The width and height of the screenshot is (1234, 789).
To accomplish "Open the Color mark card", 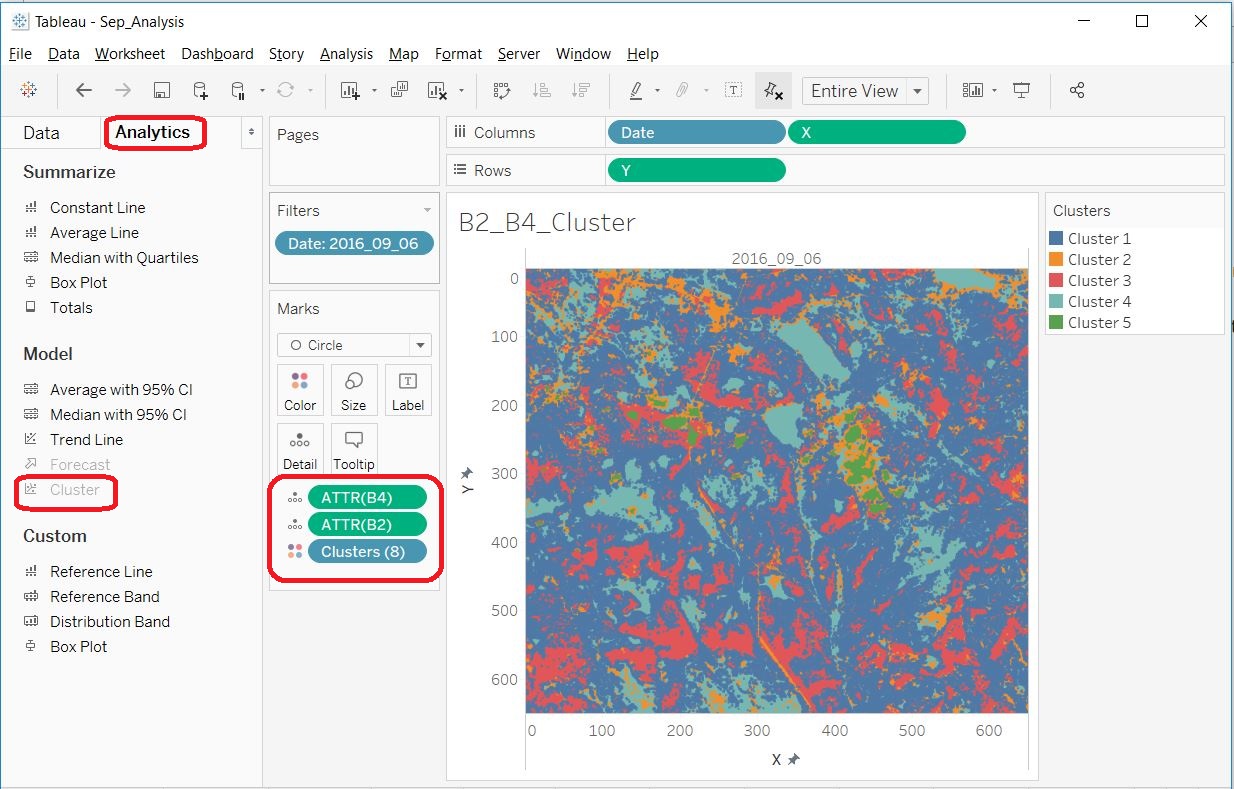I will (x=300, y=390).
